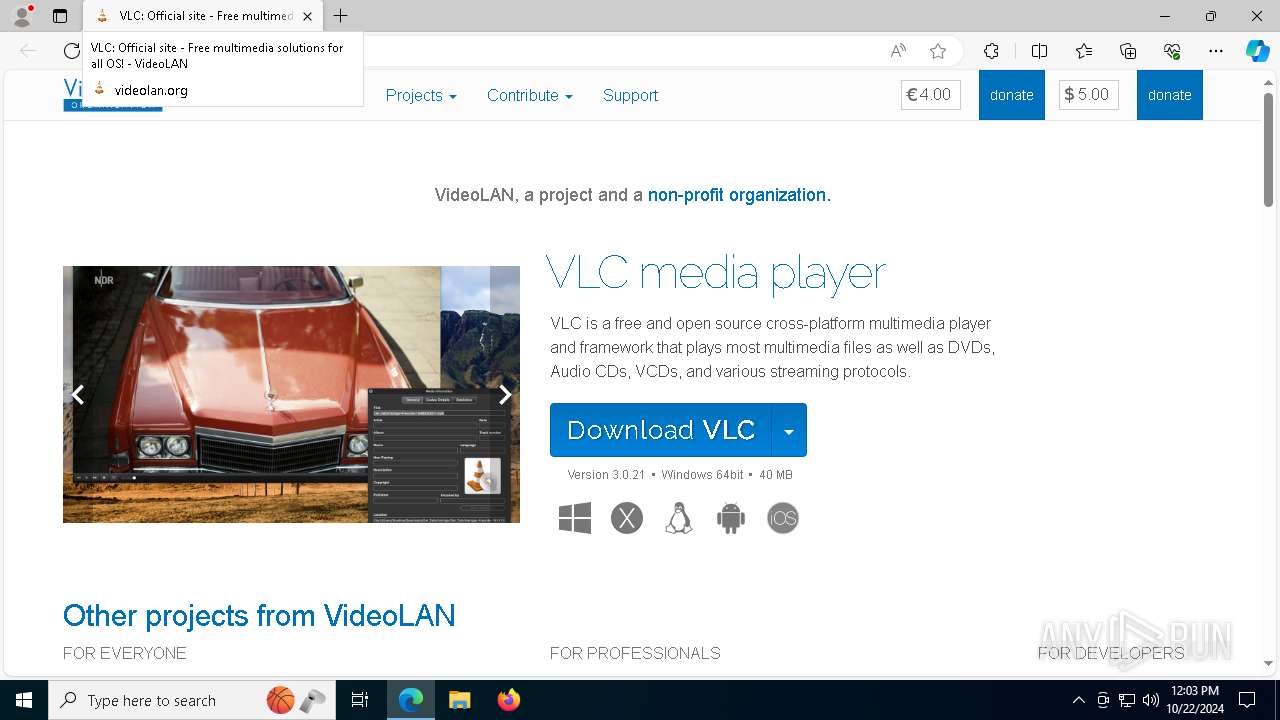Open a new browser tab
Screen dimensions: 1280x720
(341, 16)
